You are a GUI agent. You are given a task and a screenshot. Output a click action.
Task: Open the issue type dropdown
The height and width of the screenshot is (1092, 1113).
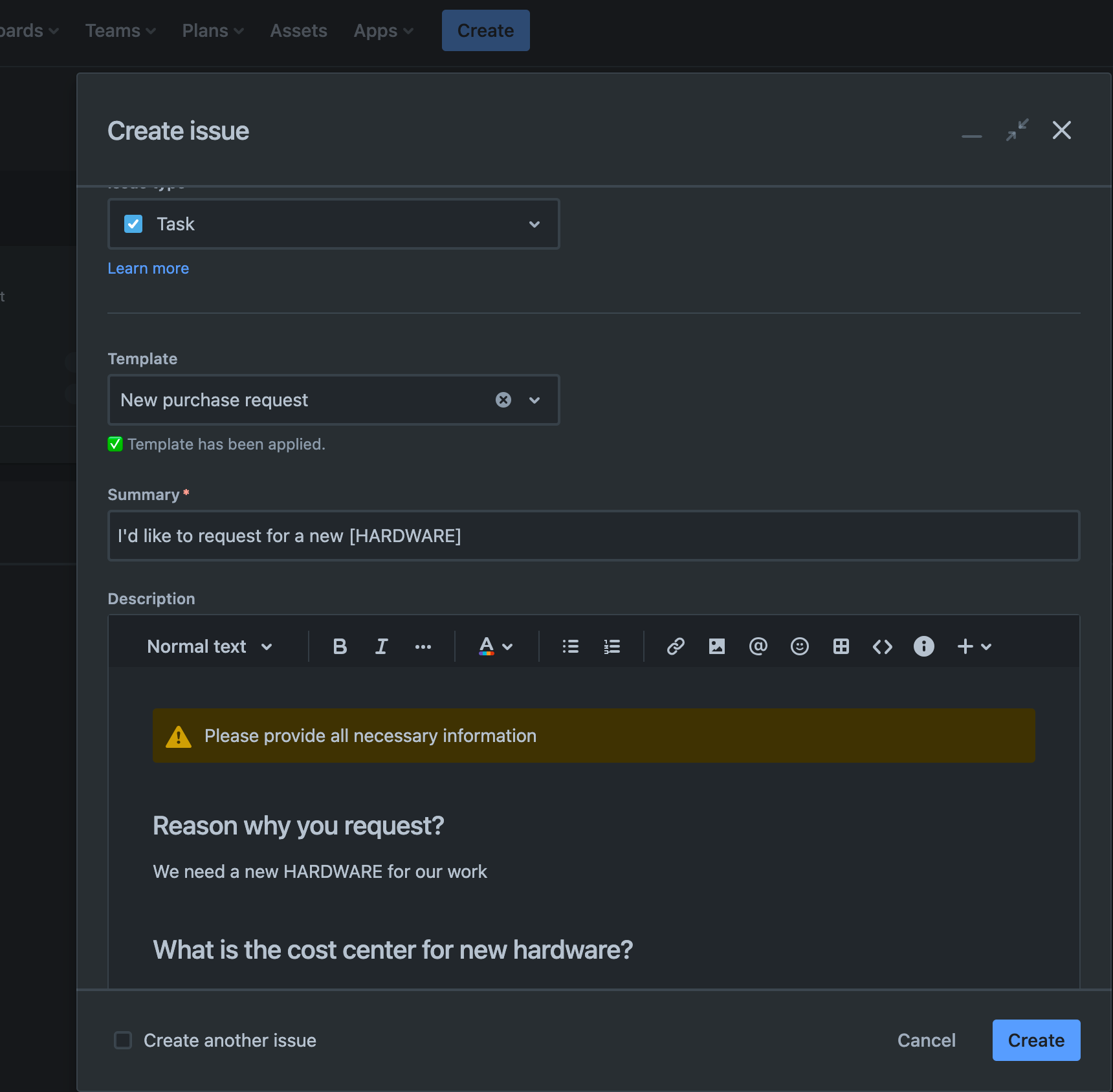pyautogui.click(x=534, y=224)
